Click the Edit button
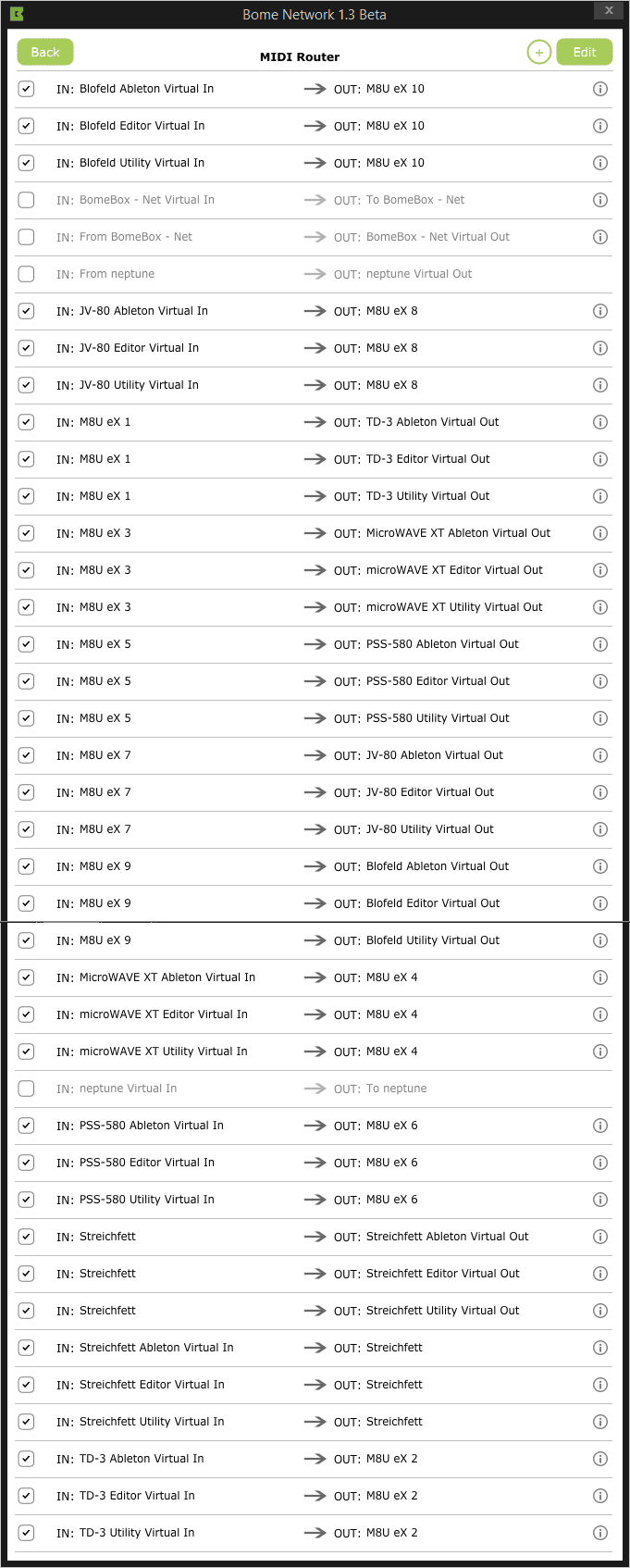Screen dimensions: 630x1568 coord(585,53)
